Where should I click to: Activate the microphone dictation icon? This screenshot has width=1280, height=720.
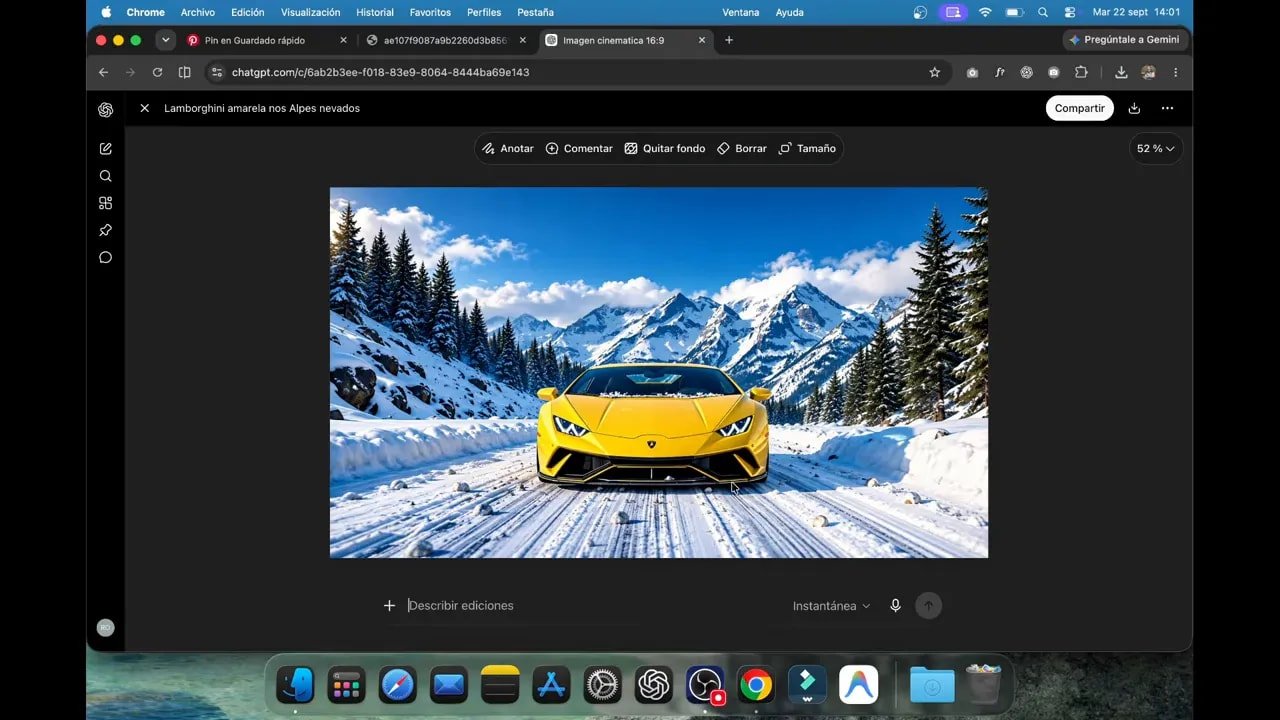pos(895,605)
